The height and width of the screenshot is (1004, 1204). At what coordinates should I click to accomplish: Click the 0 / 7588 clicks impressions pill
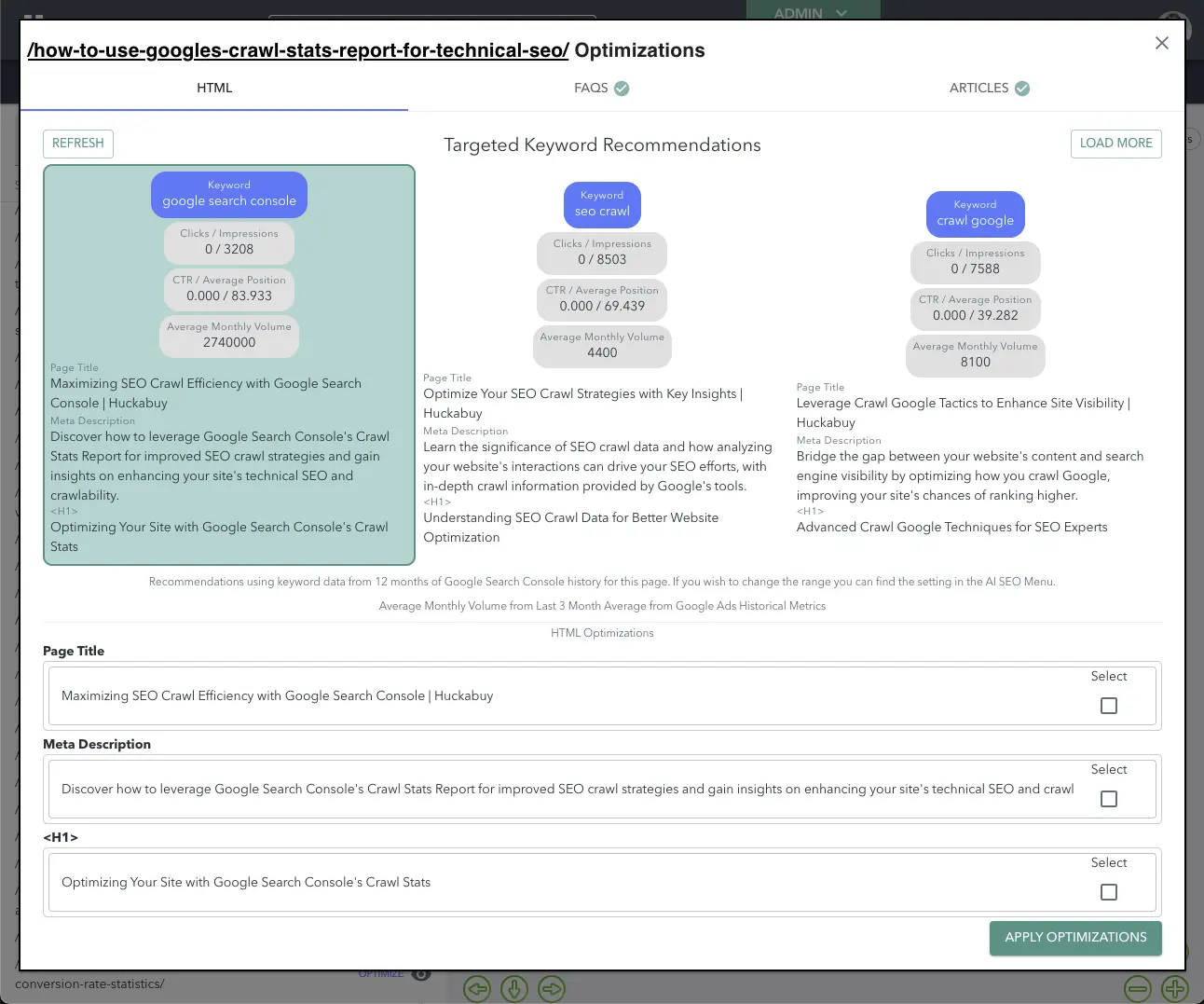(975, 261)
